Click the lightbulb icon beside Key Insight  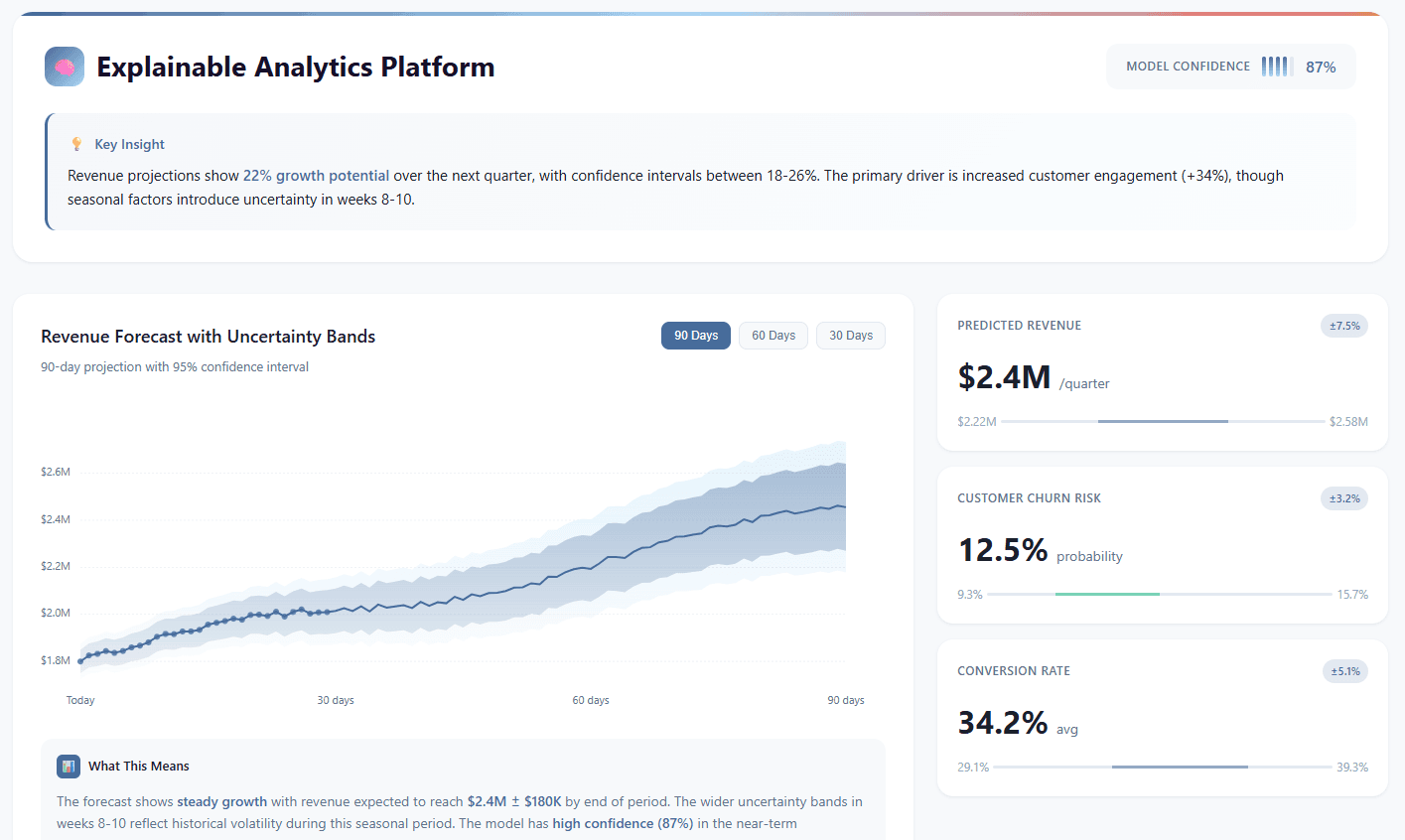click(x=76, y=143)
